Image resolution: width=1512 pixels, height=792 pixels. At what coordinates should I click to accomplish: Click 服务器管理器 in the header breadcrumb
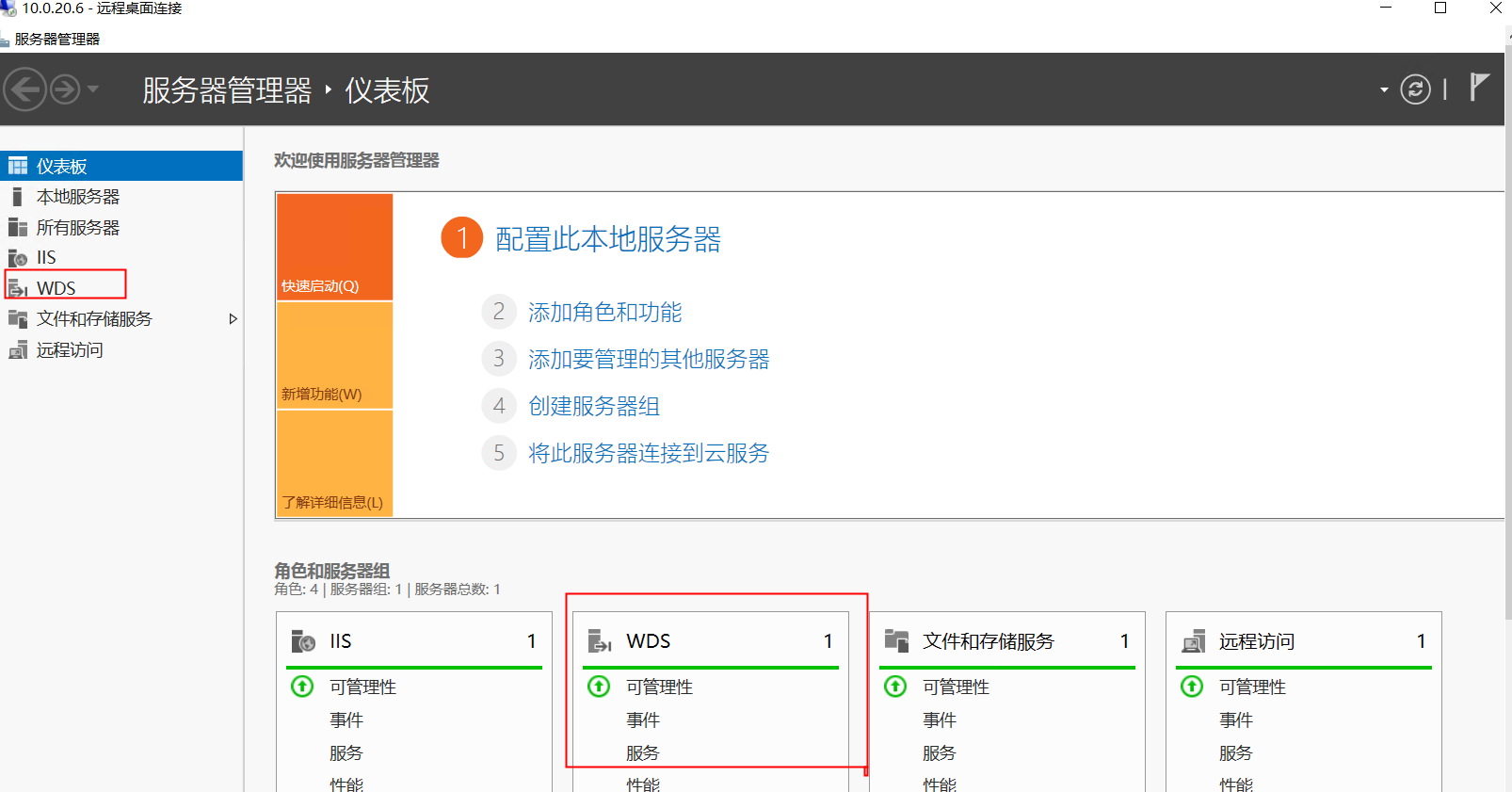point(227,90)
